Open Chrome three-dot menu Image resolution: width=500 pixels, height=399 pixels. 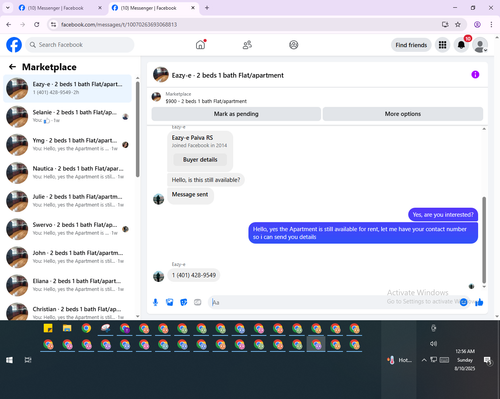pos(491,24)
